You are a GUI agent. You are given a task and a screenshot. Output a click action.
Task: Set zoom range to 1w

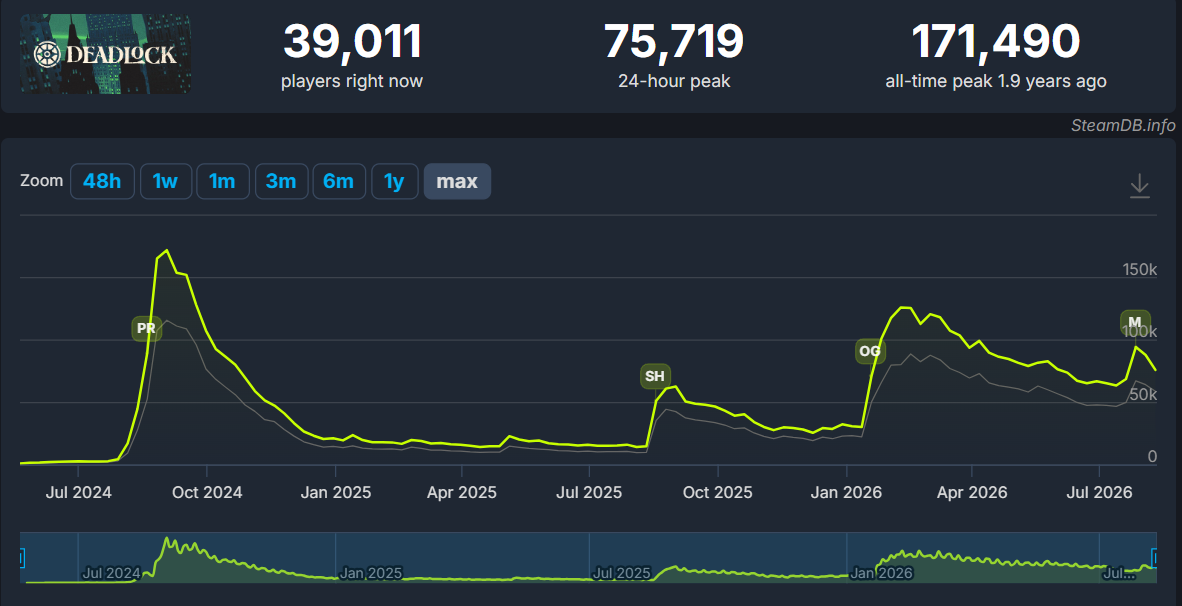[x=165, y=182]
